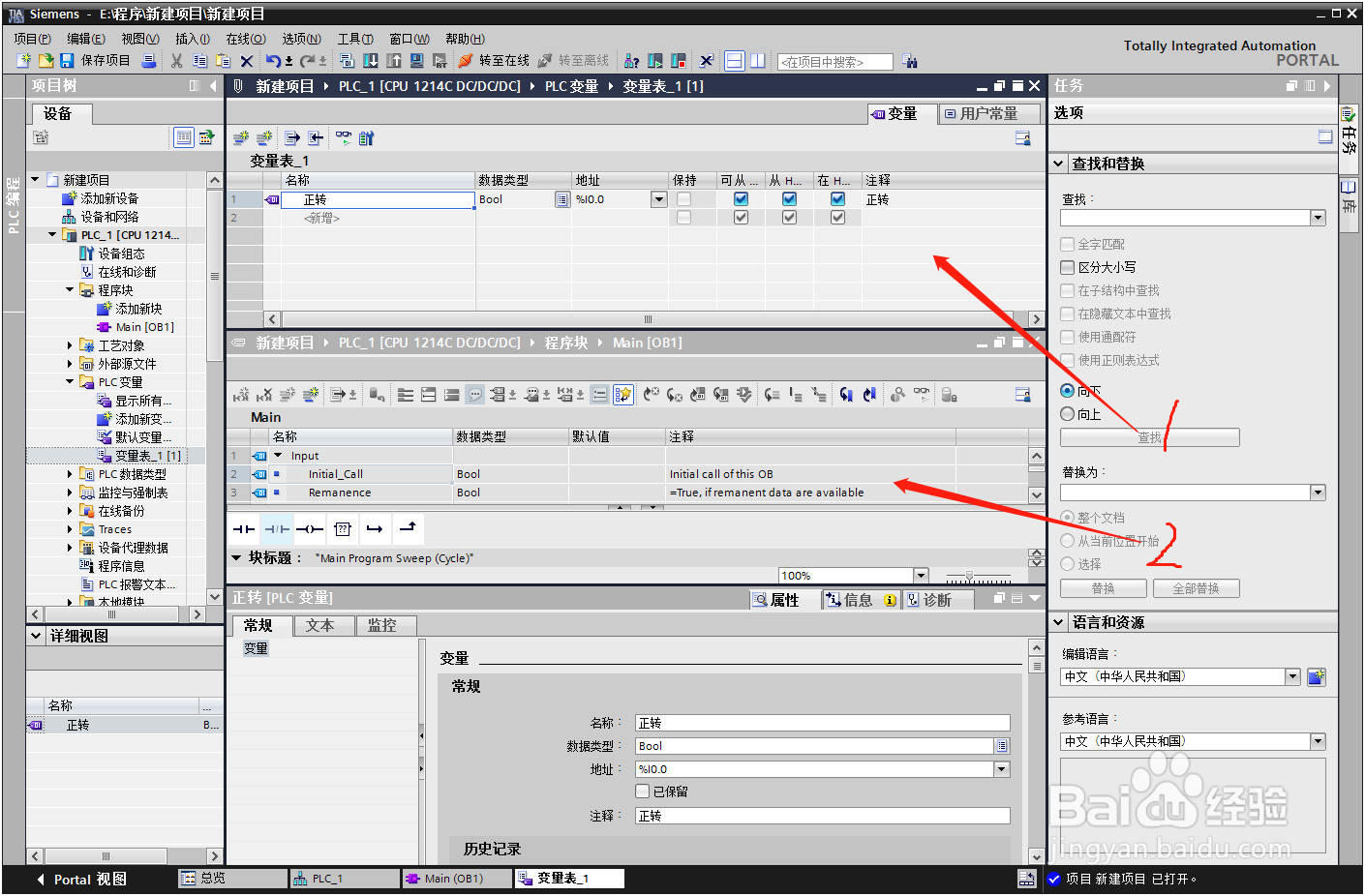The image size is (1365, 896).
Task: Click the Insert network icon in Main editor
Action: 241,395
